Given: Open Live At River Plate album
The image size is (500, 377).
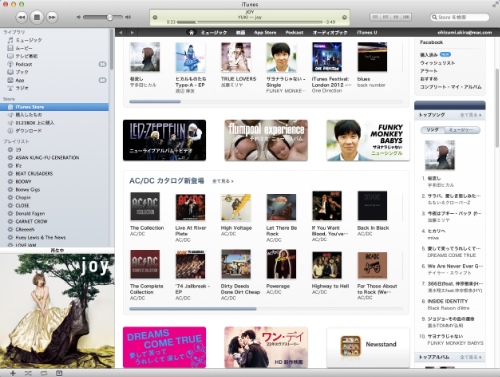Looking at the screenshot, I should coord(190,207).
